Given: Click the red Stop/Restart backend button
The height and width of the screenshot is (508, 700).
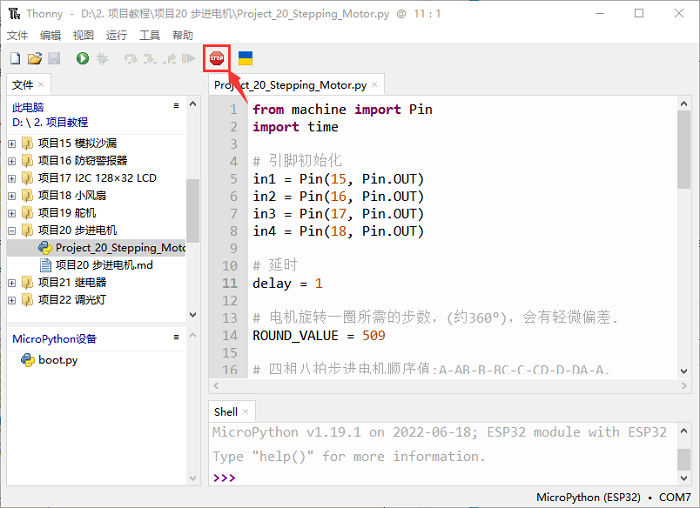Looking at the screenshot, I should point(216,59).
